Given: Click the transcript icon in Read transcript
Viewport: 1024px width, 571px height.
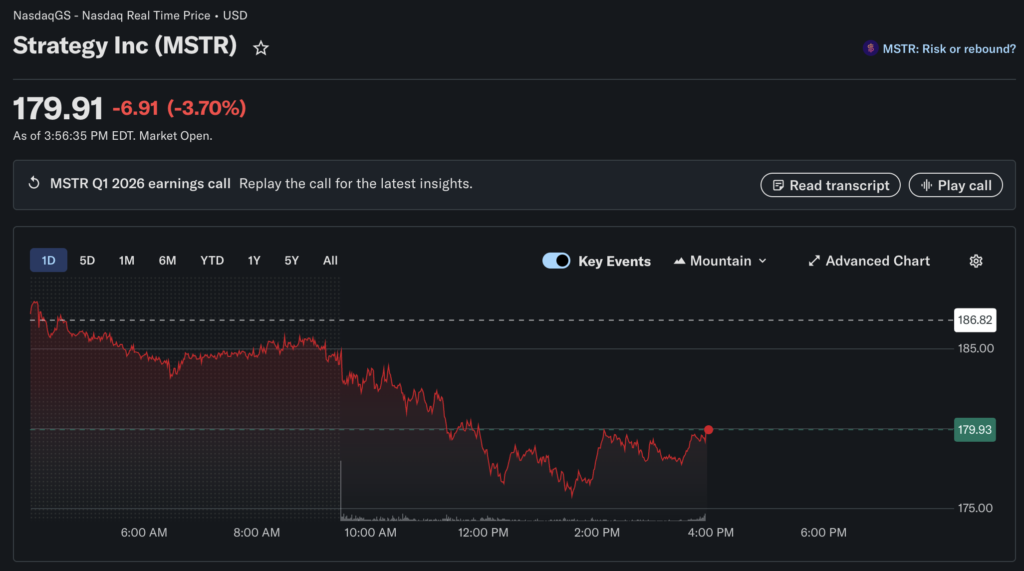Looking at the screenshot, I should [778, 186].
